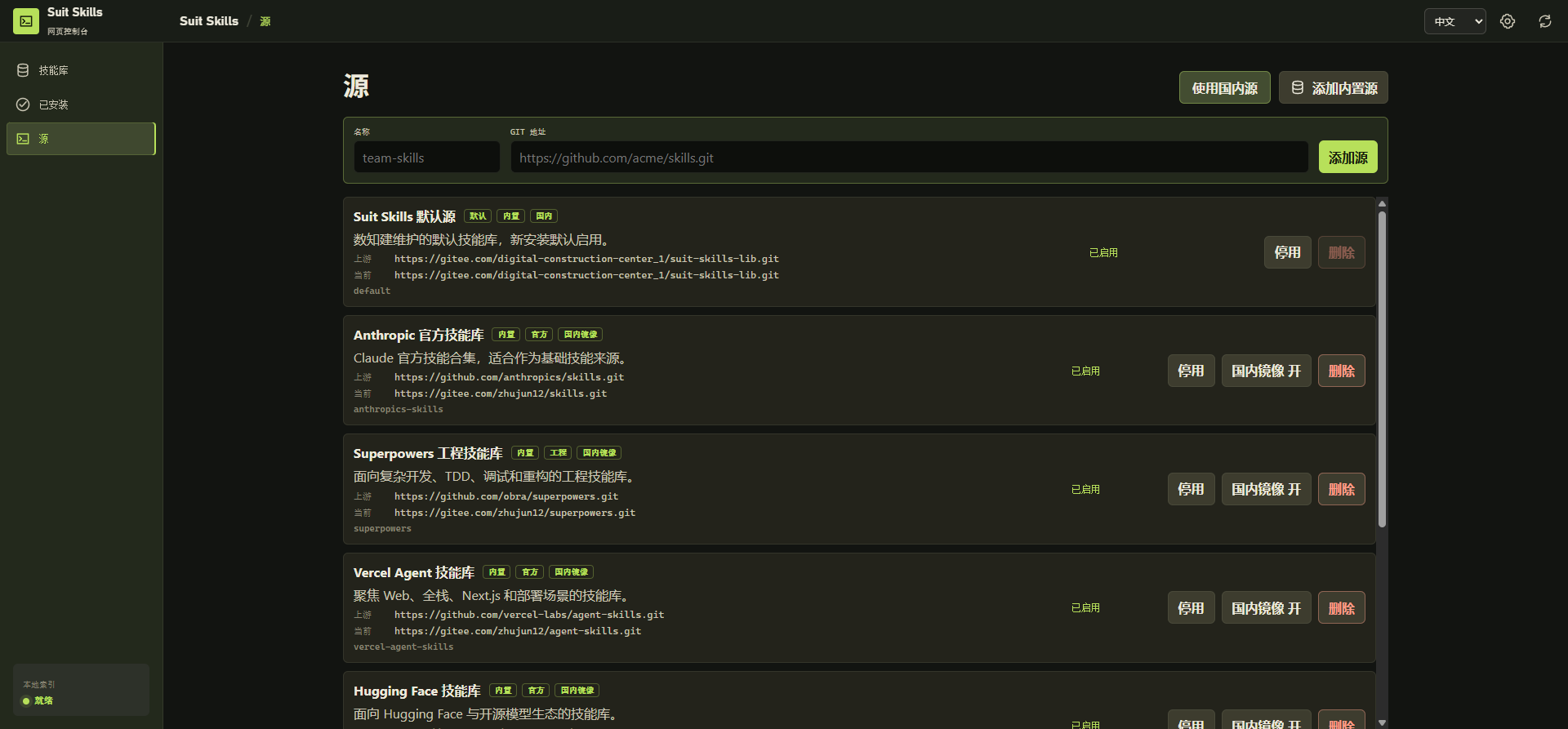1568x729 pixels.
Task: Click the gitee.com/zhujun12/skills.git current URL
Action: coord(501,393)
